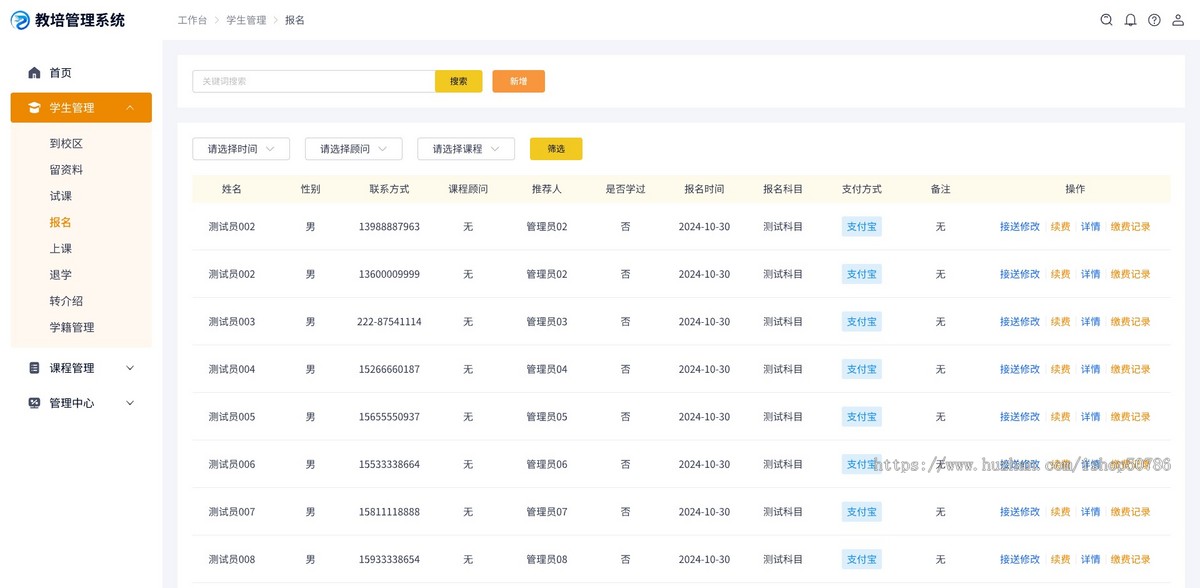The image size is (1200, 588).
Task: Click the 联系方式 column header
Action: click(x=389, y=189)
